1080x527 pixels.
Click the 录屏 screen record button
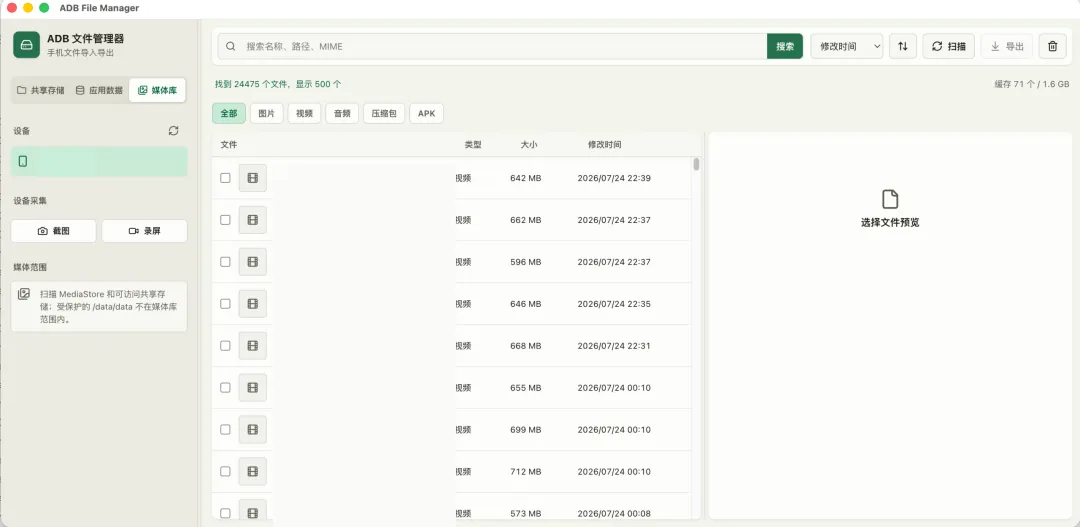(x=145, y=231)
